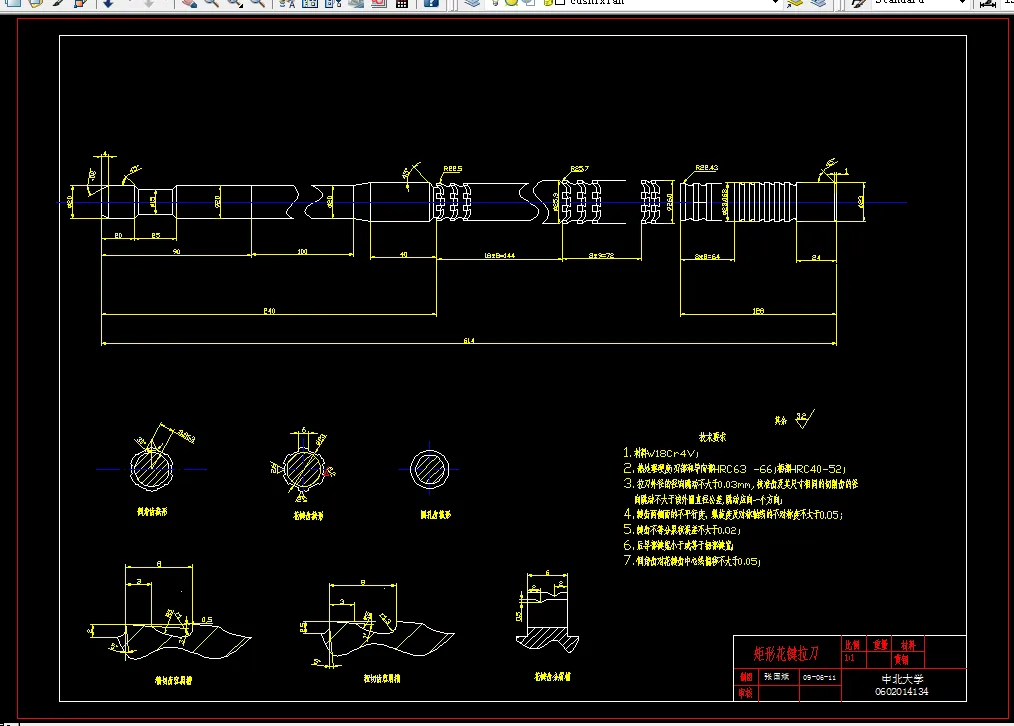Select the 240 length dimension
Screen dimensions: 1014x726
[x=269, y=311]
